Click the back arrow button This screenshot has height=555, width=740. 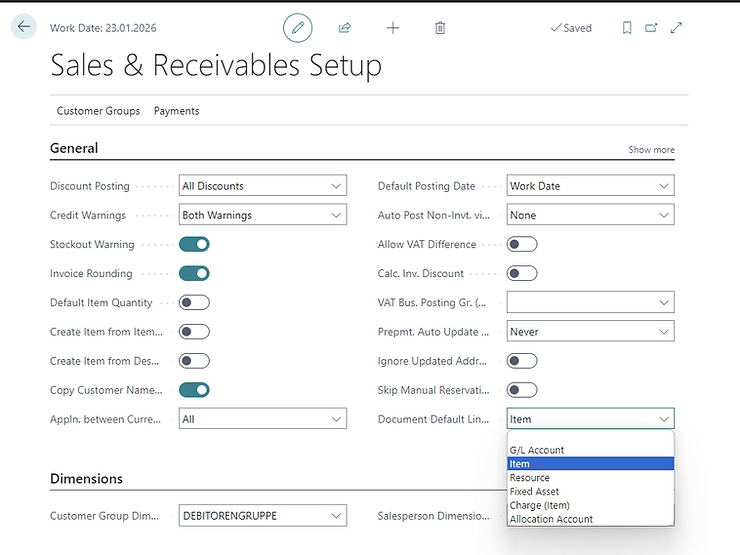pos(24,27)
